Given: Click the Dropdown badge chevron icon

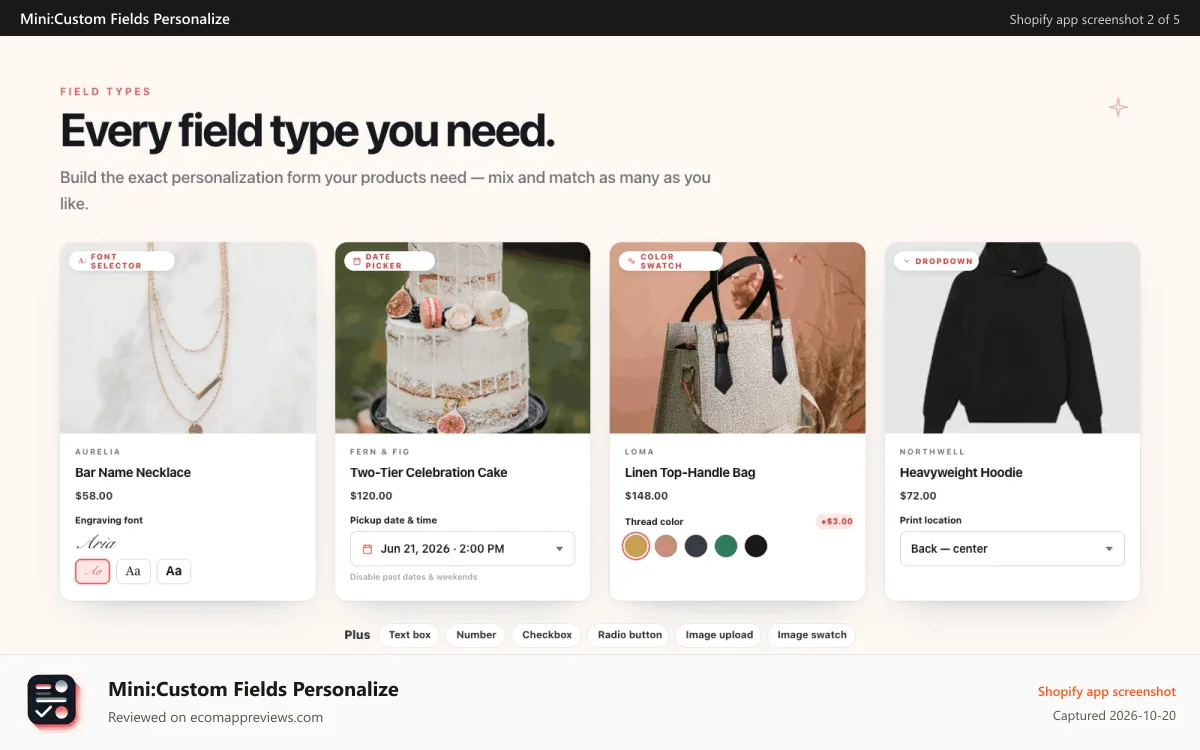Looking at the screenshot, I should click(x=906, y=261).
